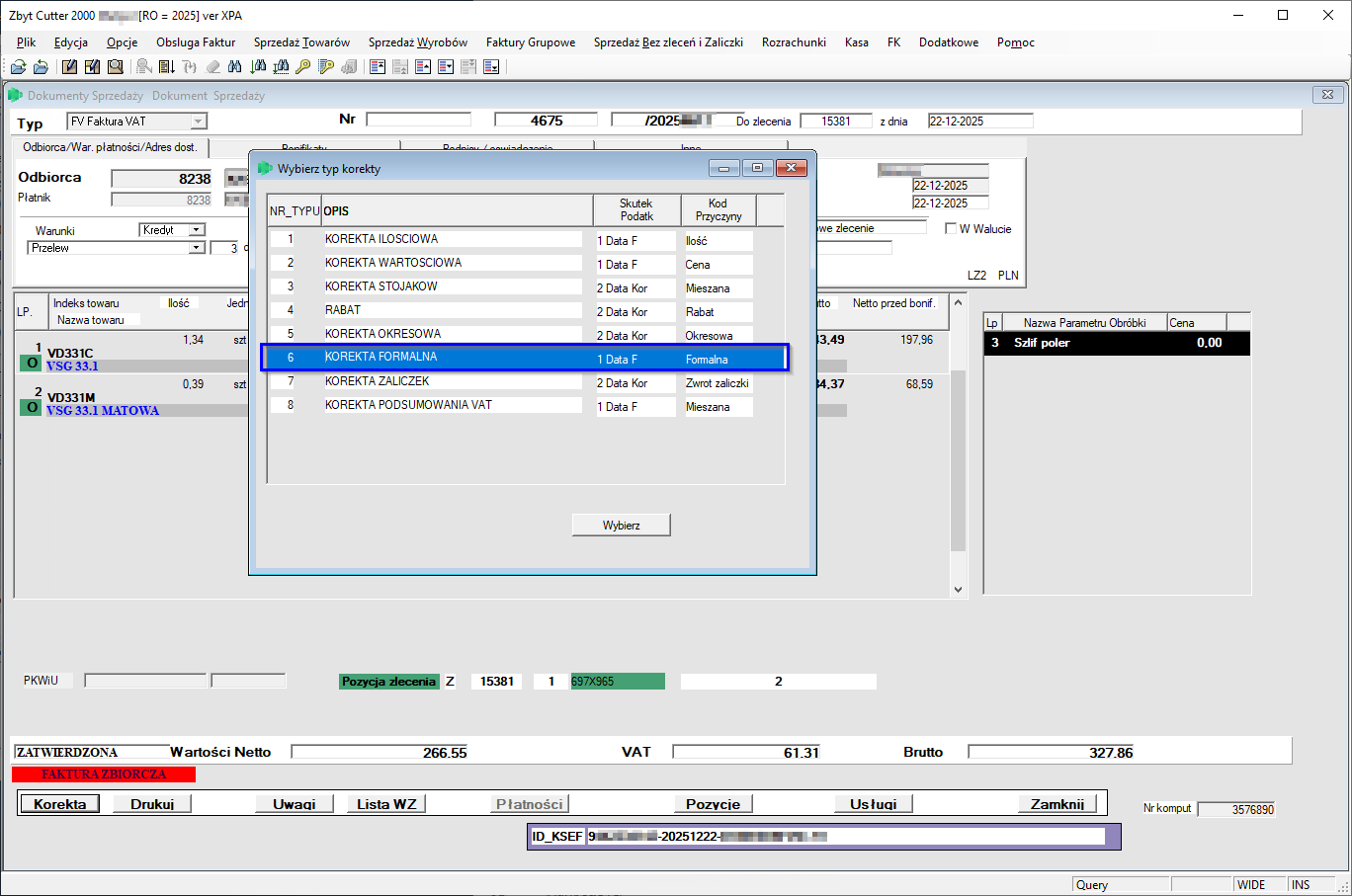This screenshot has width=1352, height=896.
Task: Expand the Kredyt payment terms dropdown
Action: (196, 230)
